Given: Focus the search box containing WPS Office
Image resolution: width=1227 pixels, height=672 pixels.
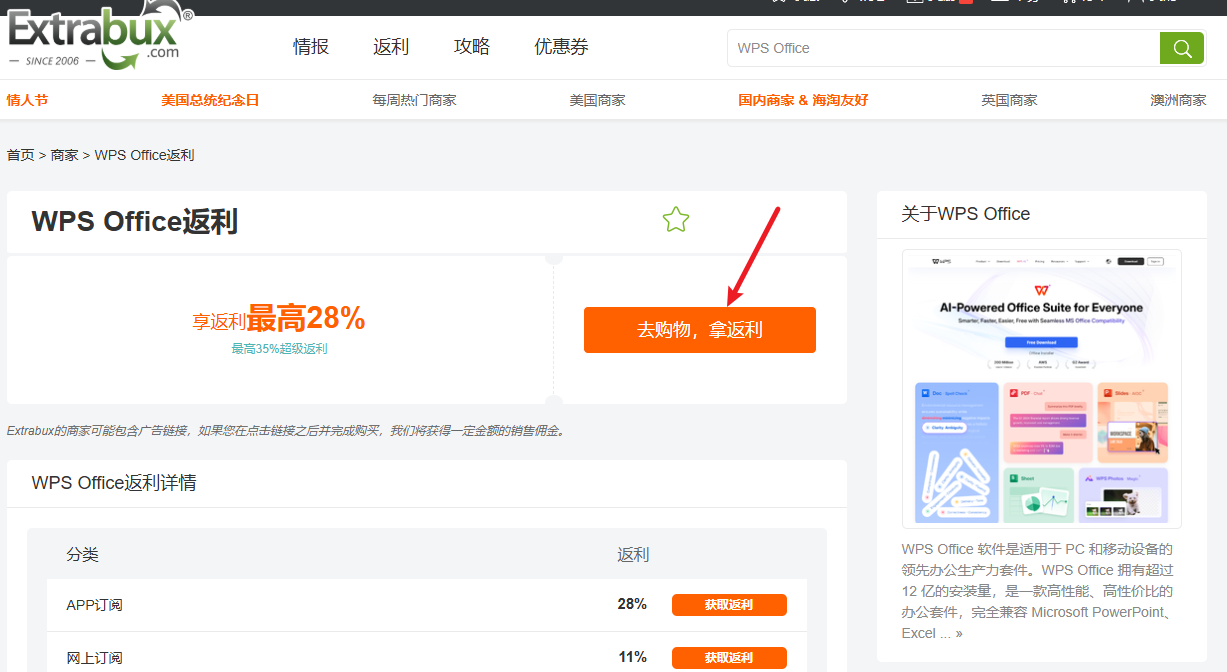Looking at the screenshot, I should 943,48.
